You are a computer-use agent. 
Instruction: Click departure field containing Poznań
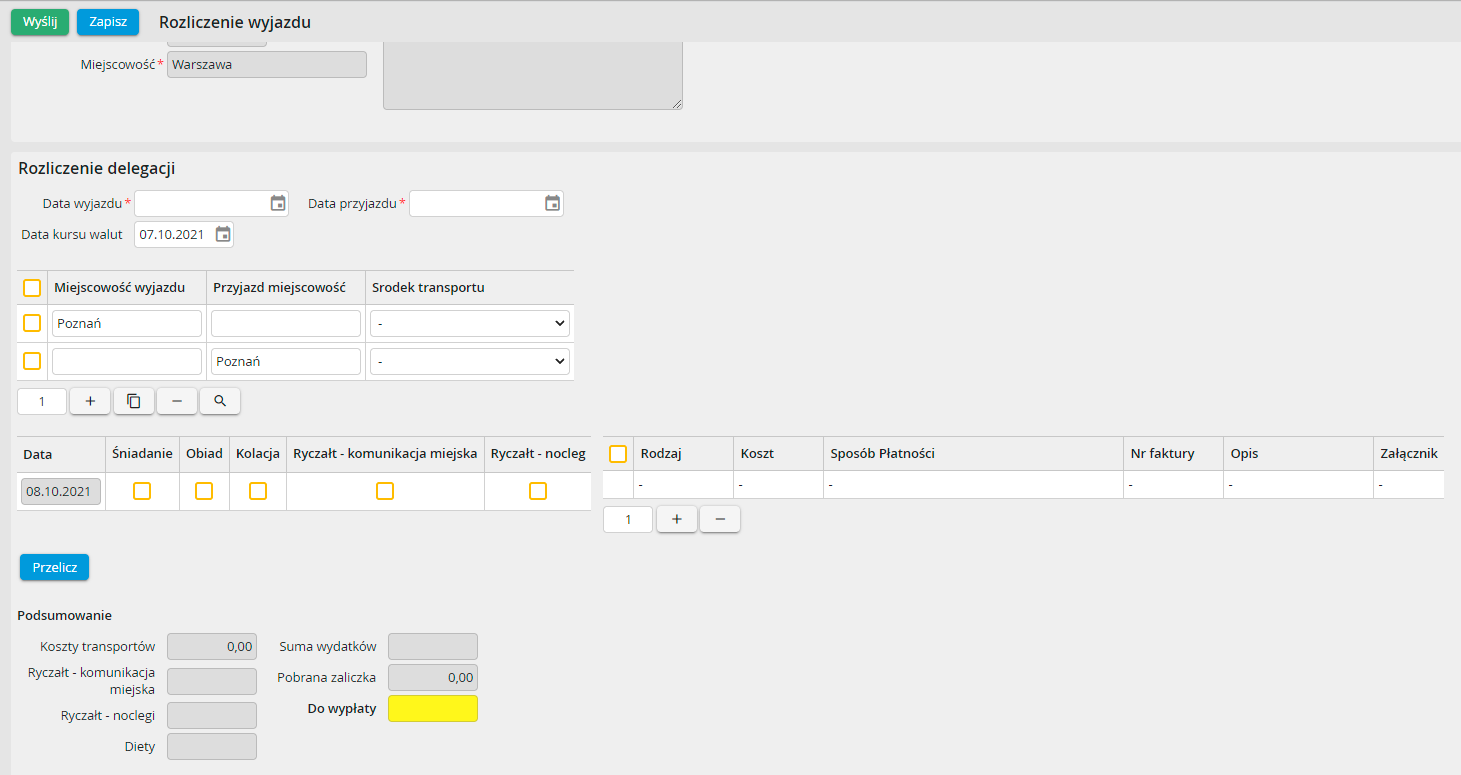click(127, 323)
